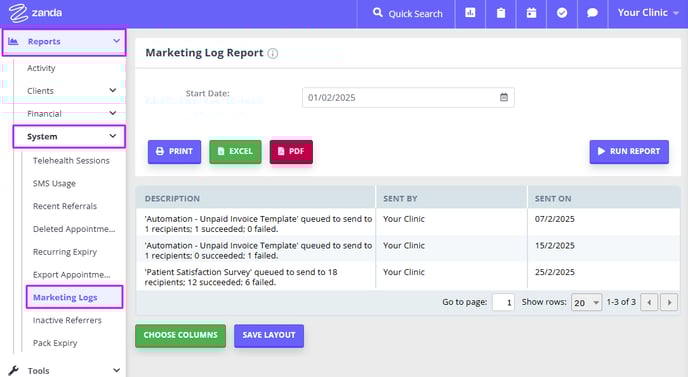Open the Start Date calendar picker icon
The height and width of the screenshot is (377, 688).
504,97
